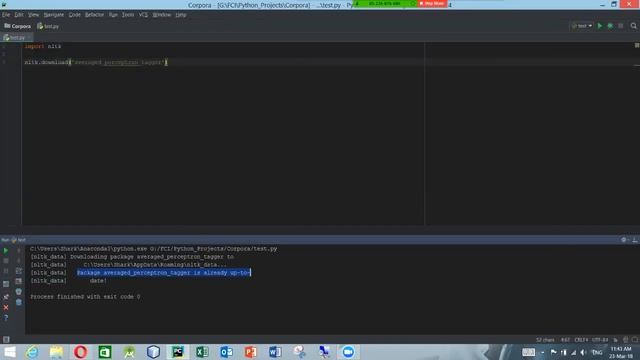Hide the Run panel with the minimize icon
640x360 pixels.
pos(635,240)
